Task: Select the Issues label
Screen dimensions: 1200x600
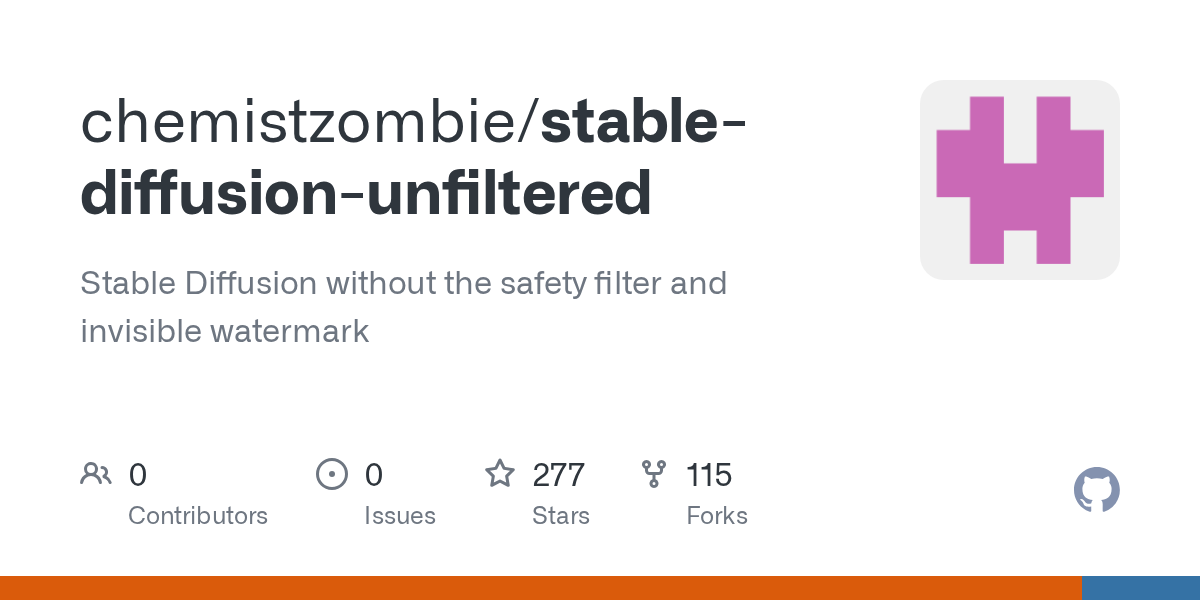Action: (x=400, y=516)
